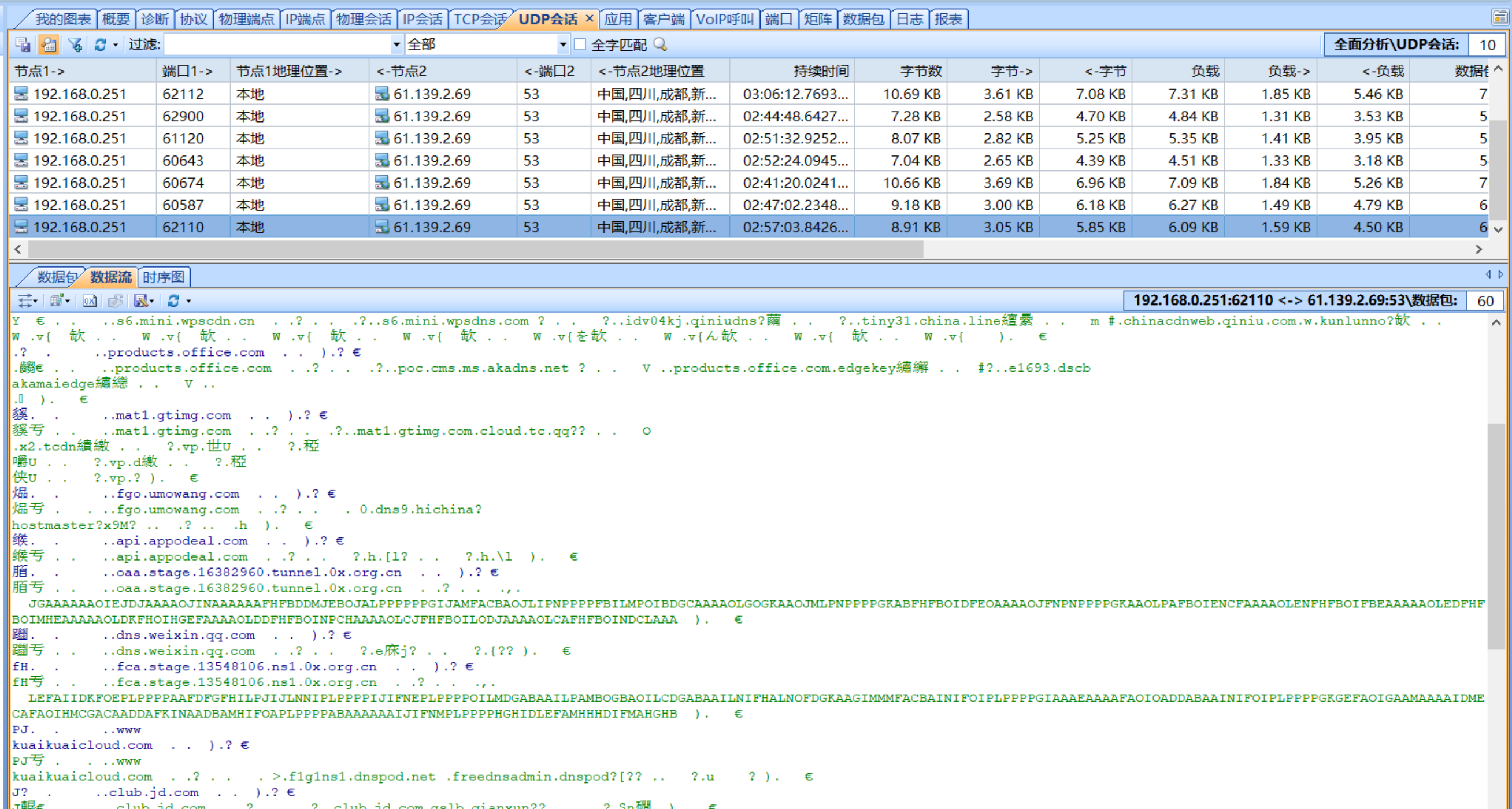
Task: Click the 61.139.2.69 node icon in port 60674 row
Action: 382,183
